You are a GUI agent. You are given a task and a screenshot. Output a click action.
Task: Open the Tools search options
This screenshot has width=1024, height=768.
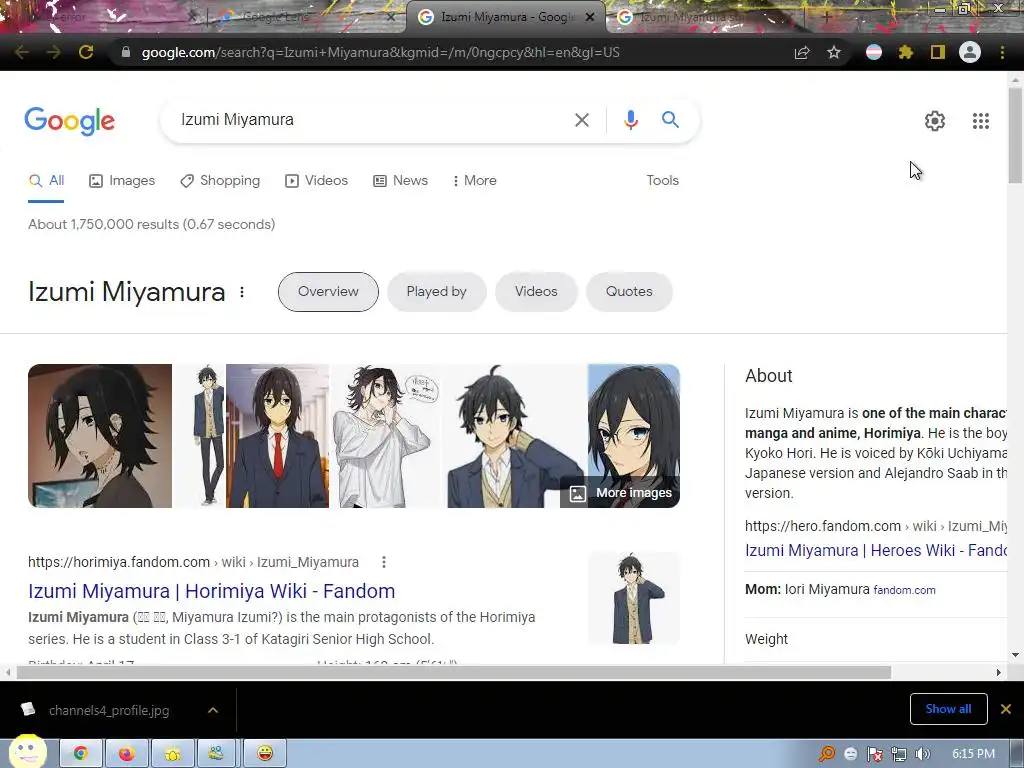click(662, 180)
